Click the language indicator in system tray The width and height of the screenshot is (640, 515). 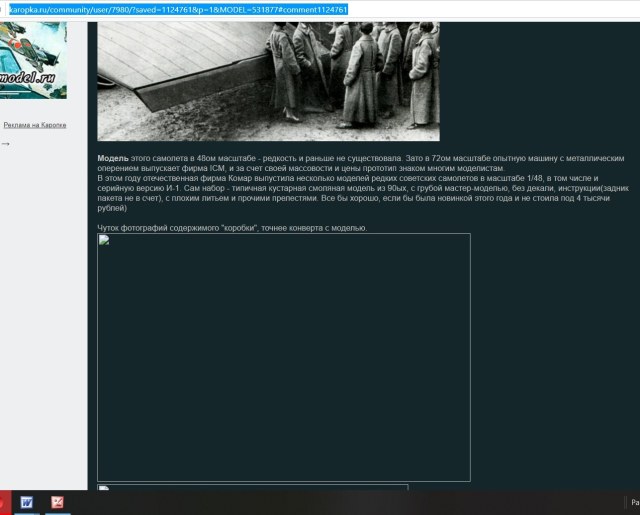(634, 502)
